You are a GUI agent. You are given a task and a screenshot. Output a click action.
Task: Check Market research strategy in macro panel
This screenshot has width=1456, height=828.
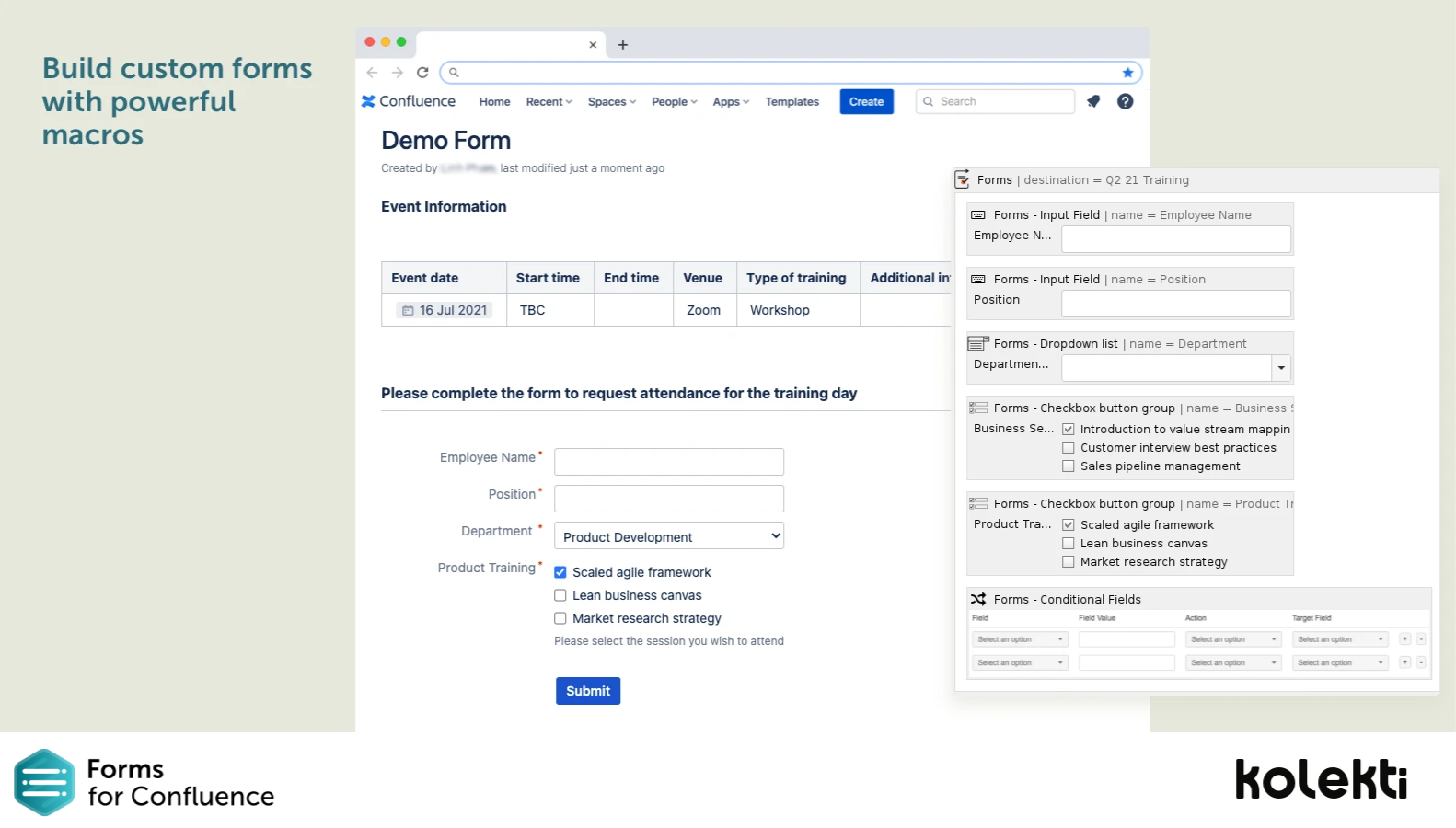tap(1069, 562)
